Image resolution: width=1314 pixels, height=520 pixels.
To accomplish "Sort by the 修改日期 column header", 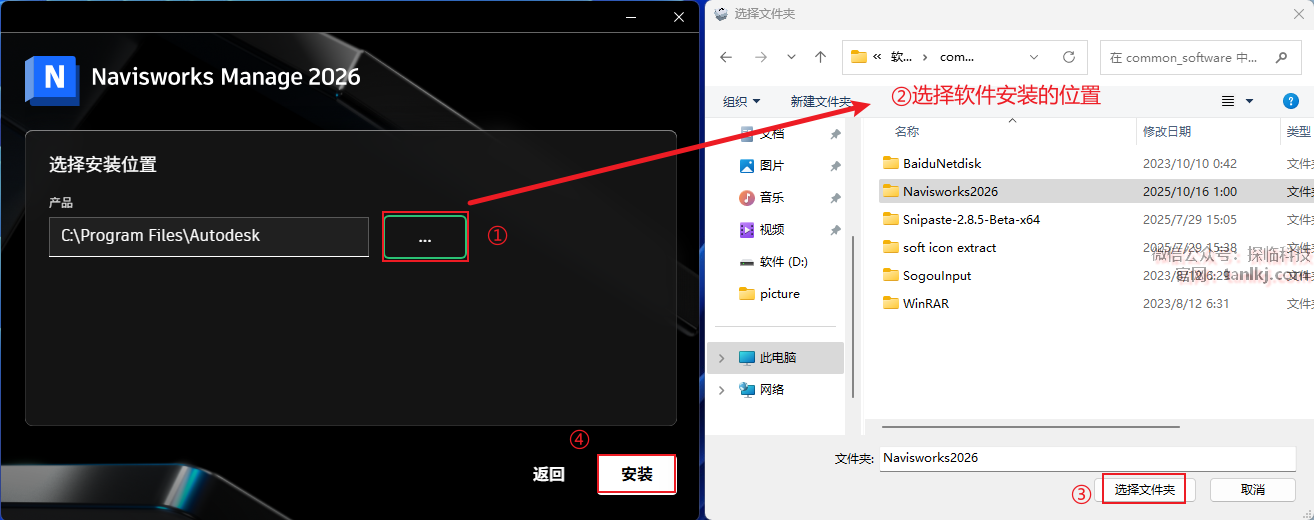I will (1167, 131).
